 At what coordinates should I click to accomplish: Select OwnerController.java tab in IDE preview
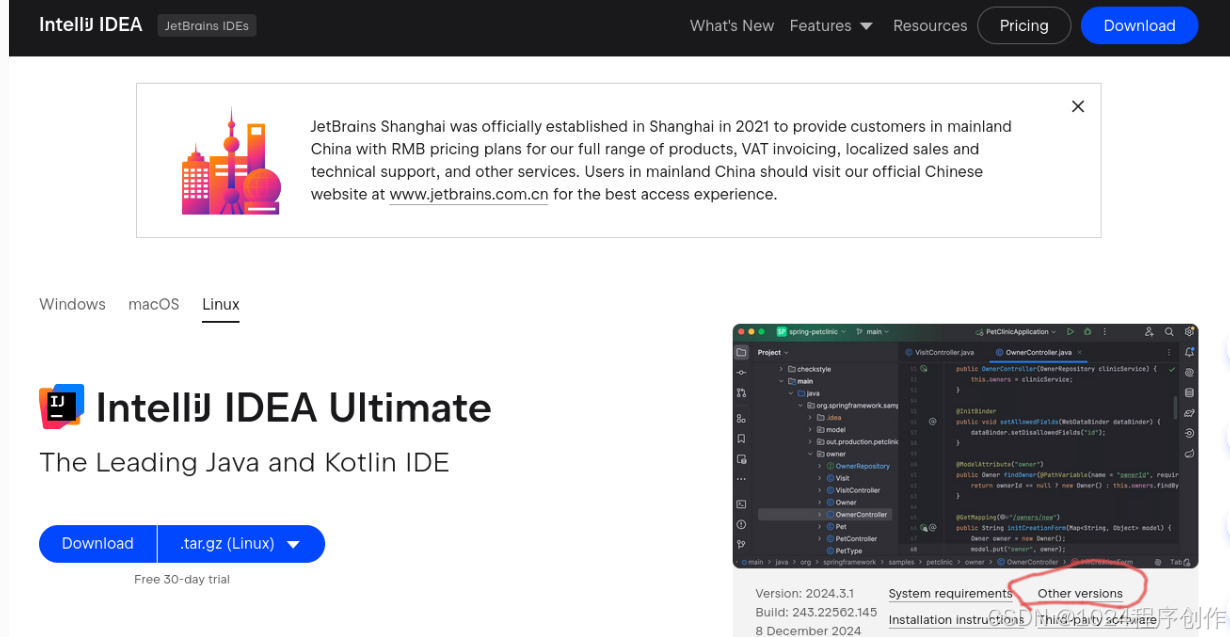pos(1039,352)
